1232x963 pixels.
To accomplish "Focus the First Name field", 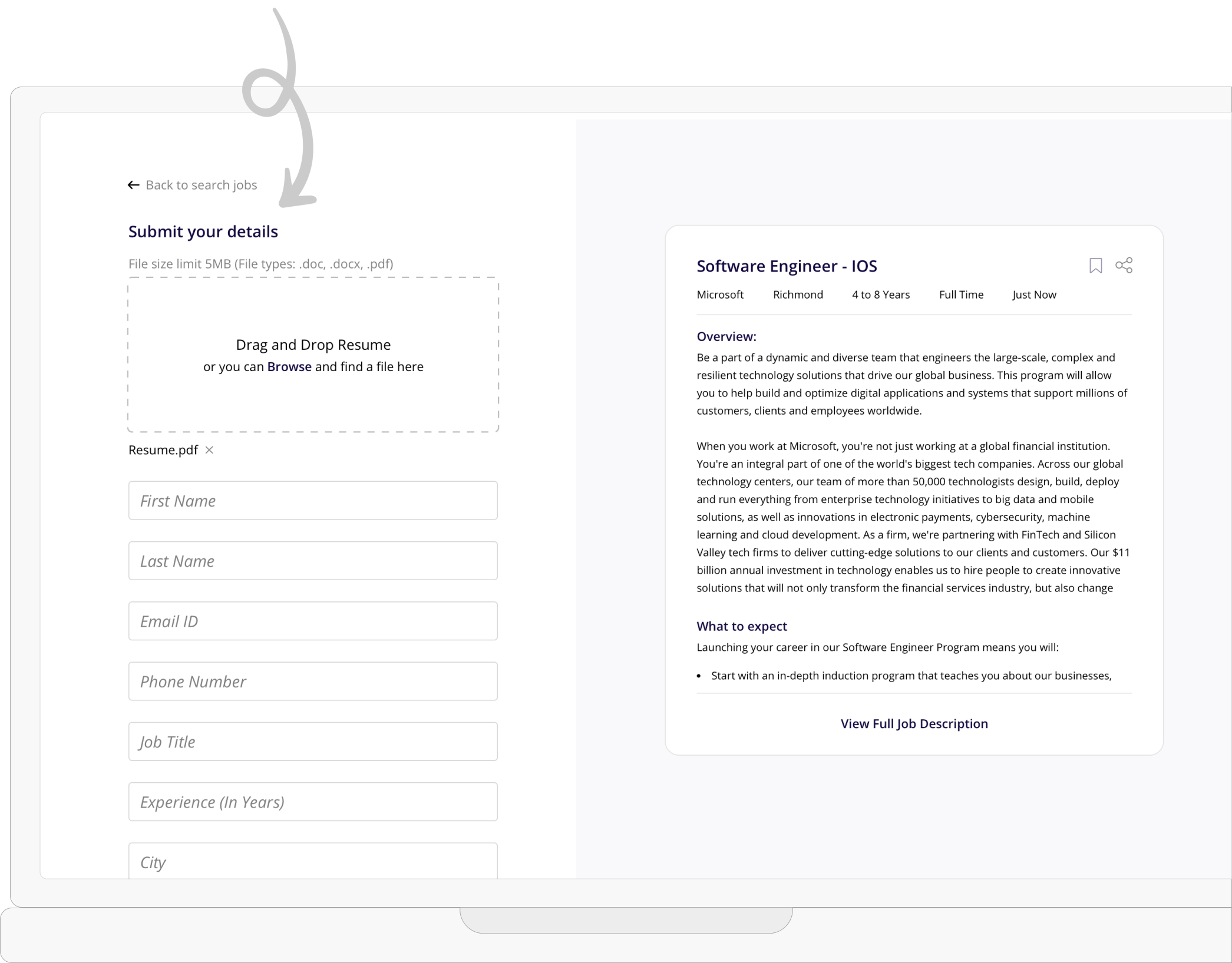I will coord(313,501).
